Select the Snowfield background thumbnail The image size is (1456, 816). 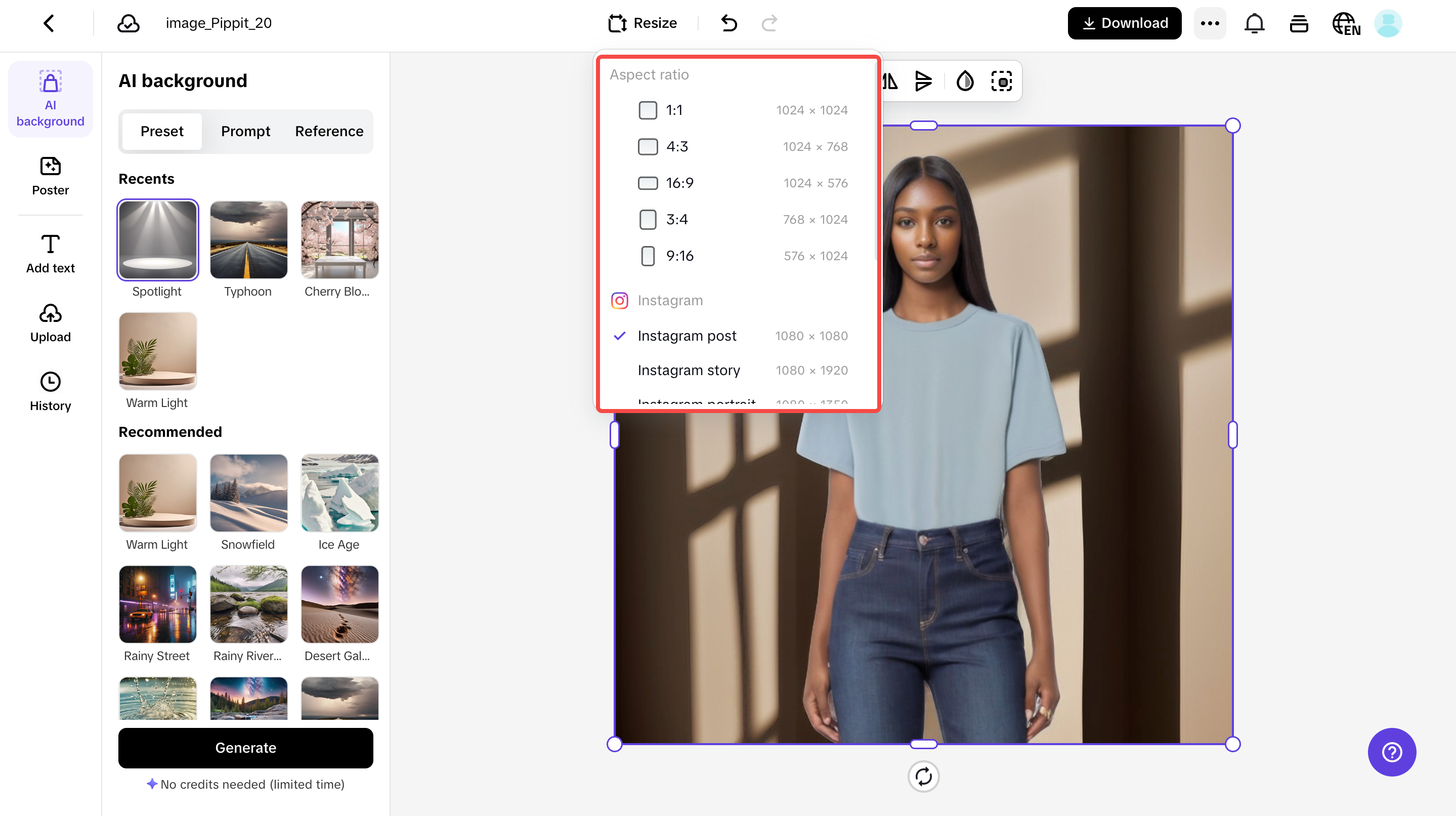[248, 493]
